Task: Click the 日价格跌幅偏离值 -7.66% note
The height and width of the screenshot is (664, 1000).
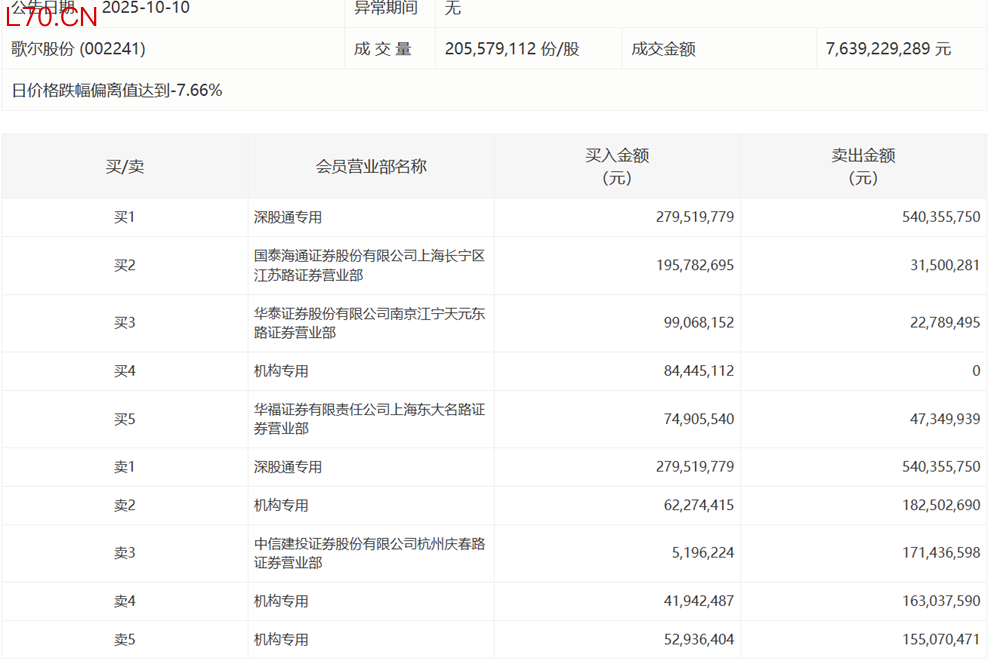Action: point(117,90)
